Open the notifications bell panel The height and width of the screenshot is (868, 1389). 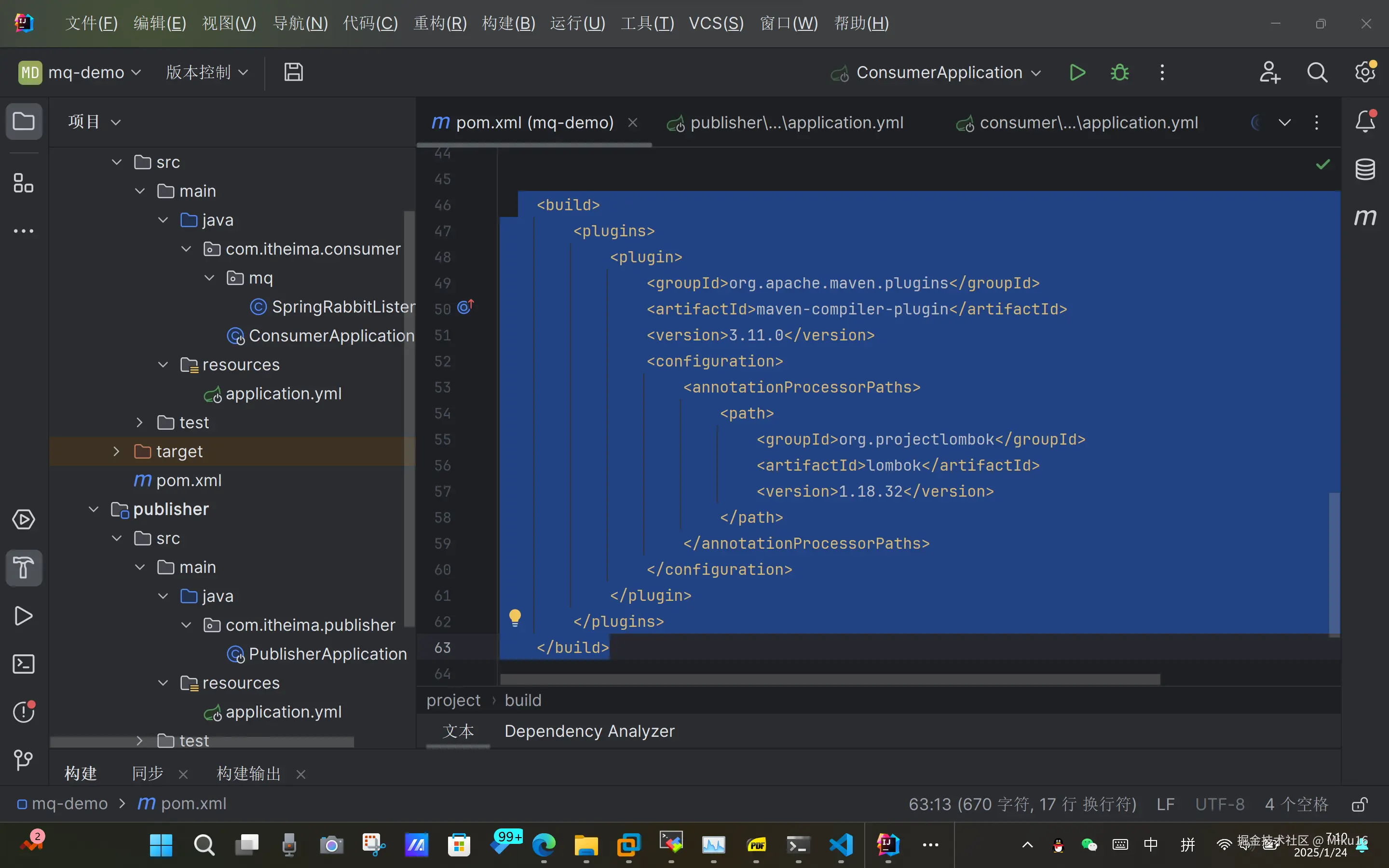point(1365,122)
